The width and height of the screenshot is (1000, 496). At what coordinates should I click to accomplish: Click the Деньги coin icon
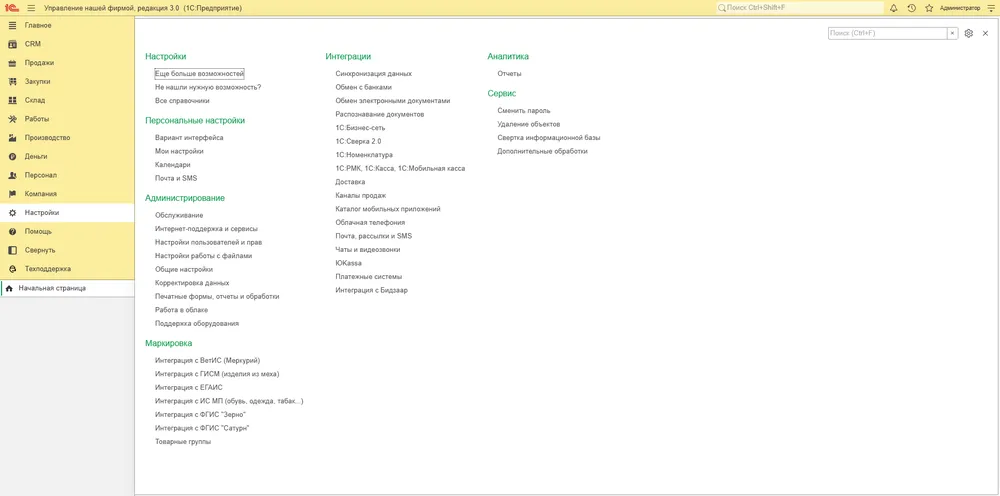(12, 156)
